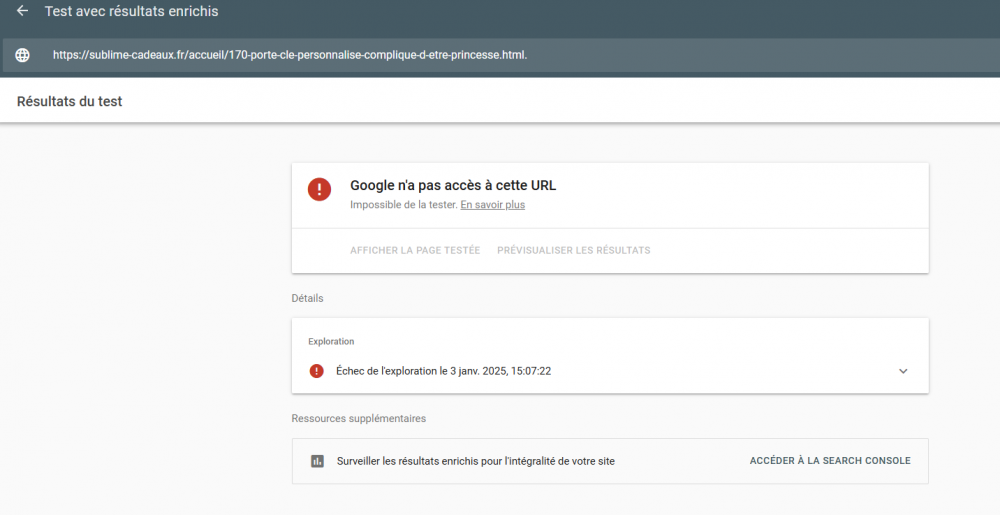Click the globe icon beside the URL

[x=22, y=55]
